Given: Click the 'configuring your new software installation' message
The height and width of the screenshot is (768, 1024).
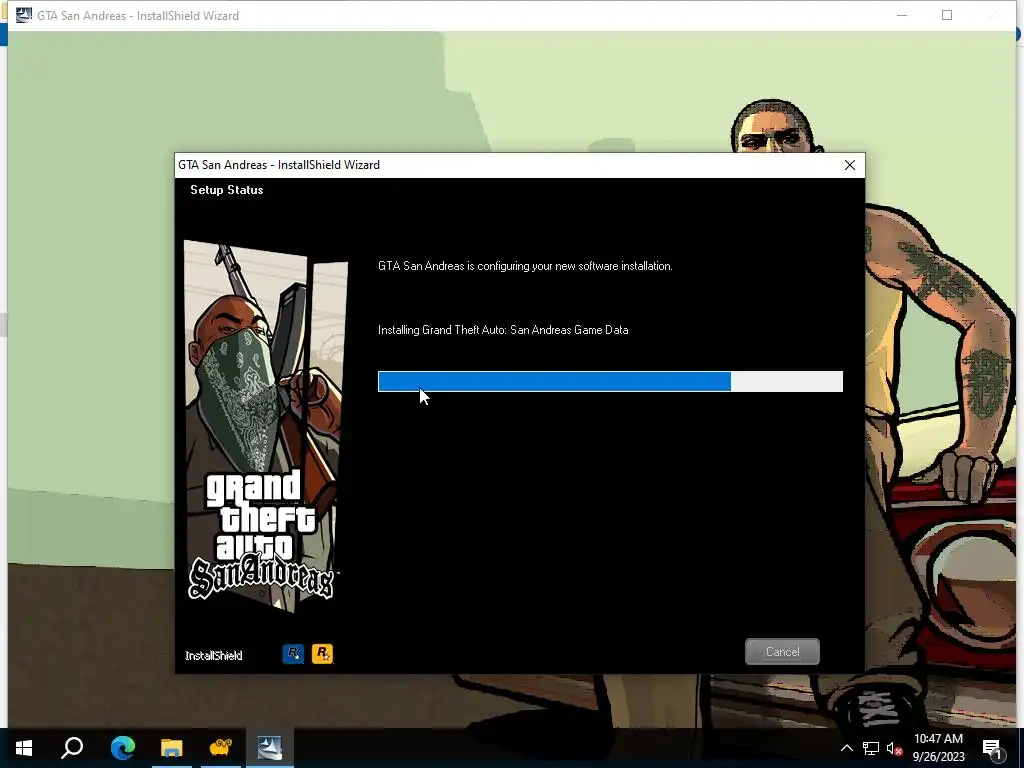Looking at the screenshot, I should tap(525, 266).
